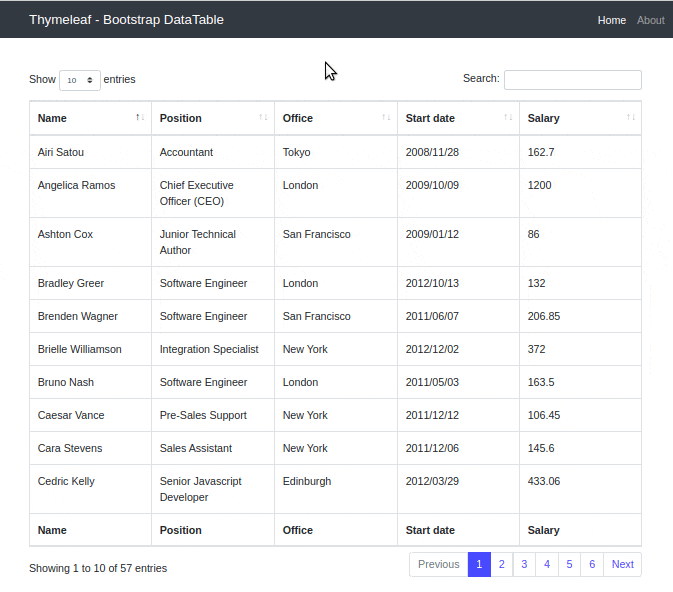Click the salary value 206.85
The image size is (673, 592).
click(544, 316)
